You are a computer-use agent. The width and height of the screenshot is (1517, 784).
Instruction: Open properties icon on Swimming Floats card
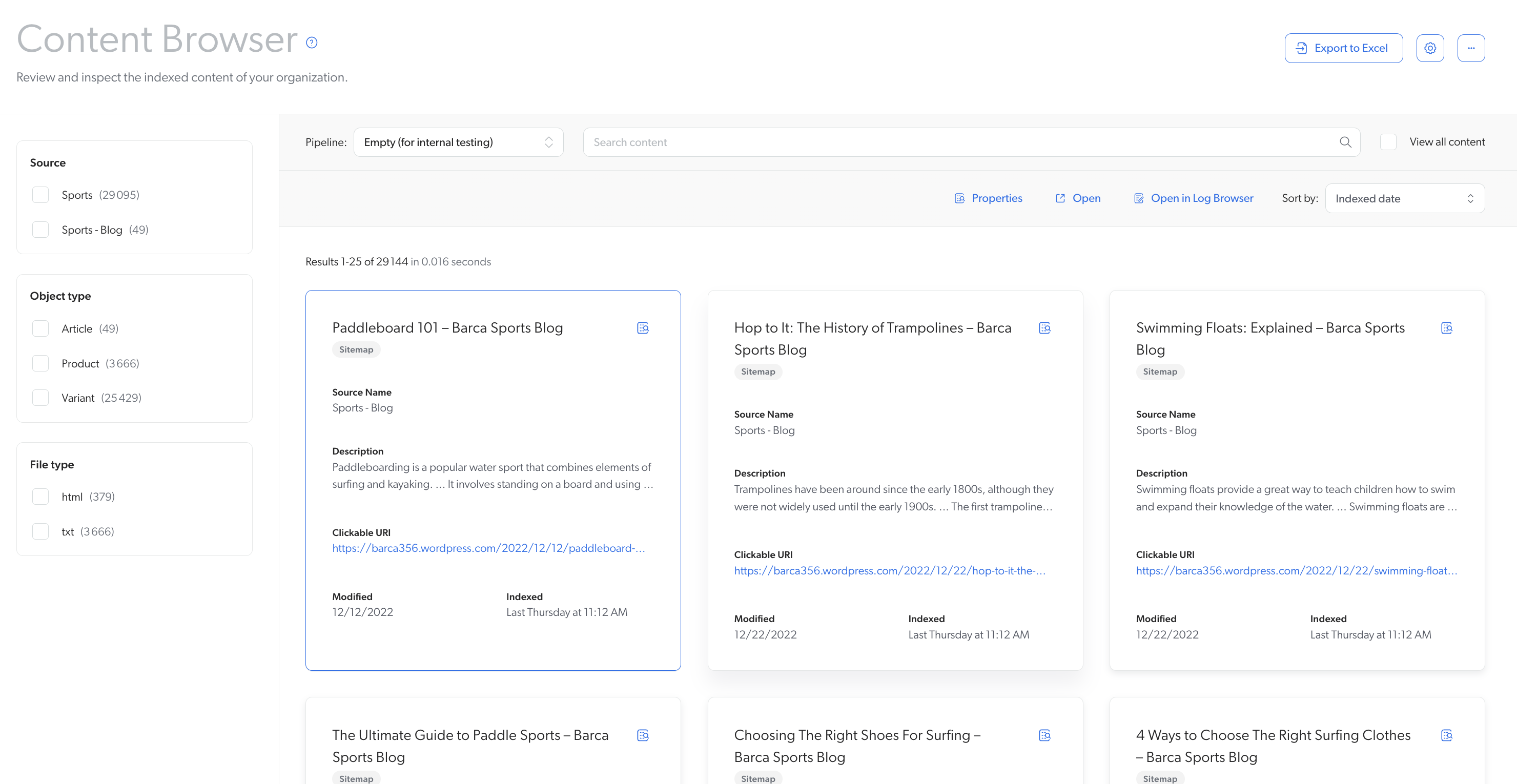click(1447, 328)
